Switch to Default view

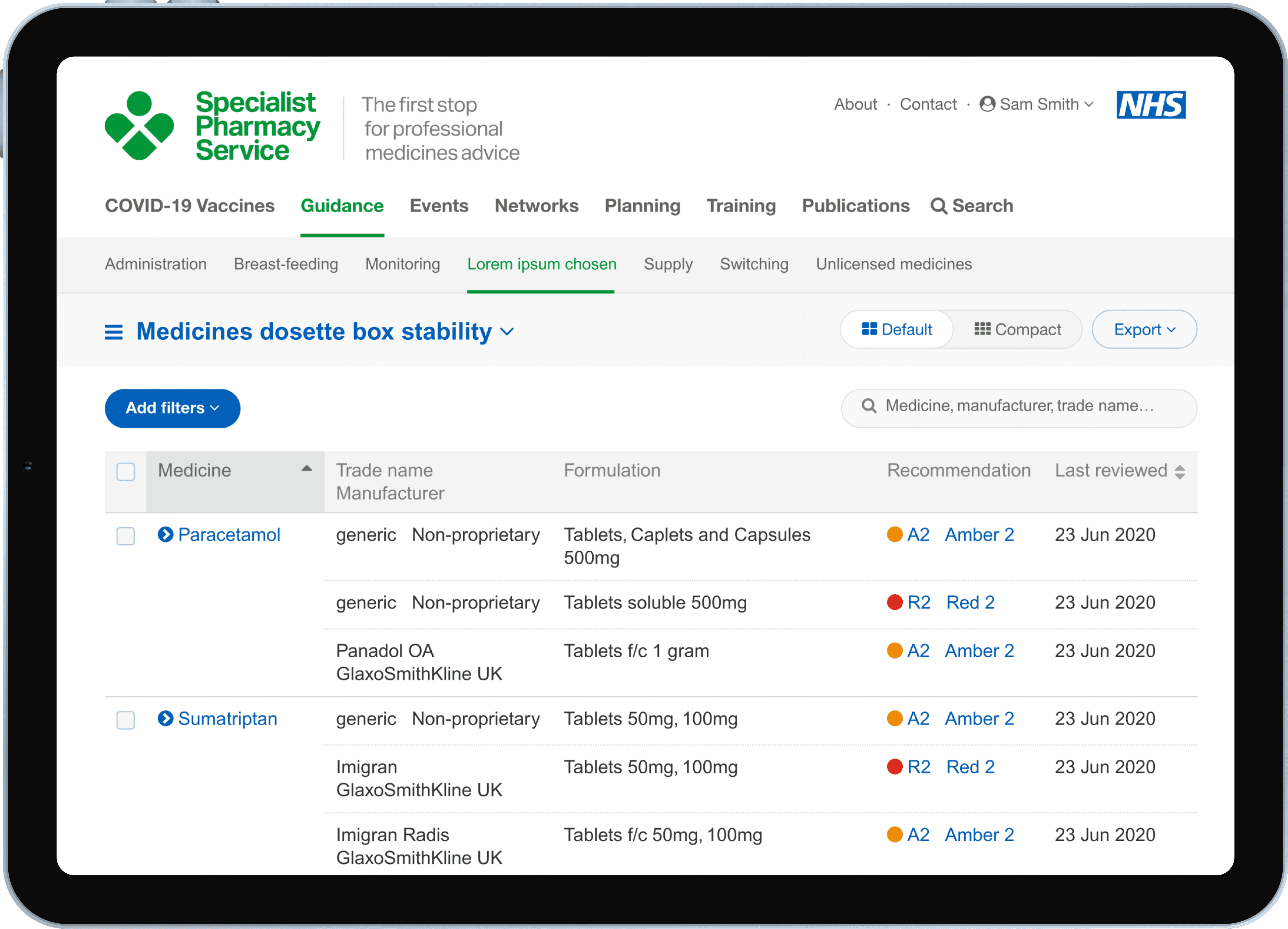(897, 329)
